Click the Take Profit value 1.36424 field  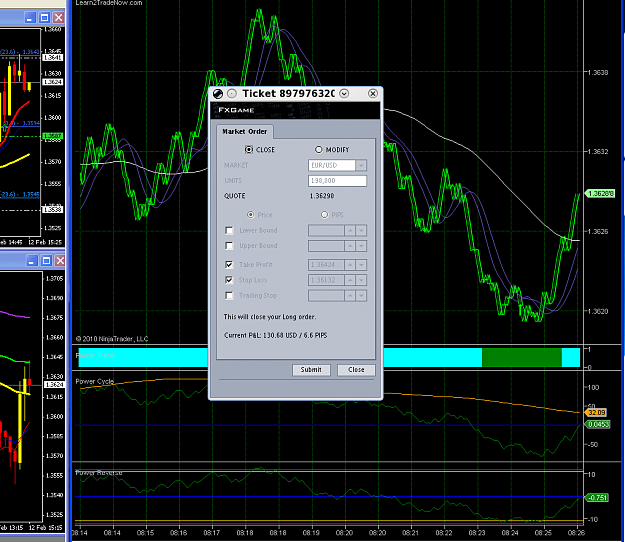coord(326,265)
